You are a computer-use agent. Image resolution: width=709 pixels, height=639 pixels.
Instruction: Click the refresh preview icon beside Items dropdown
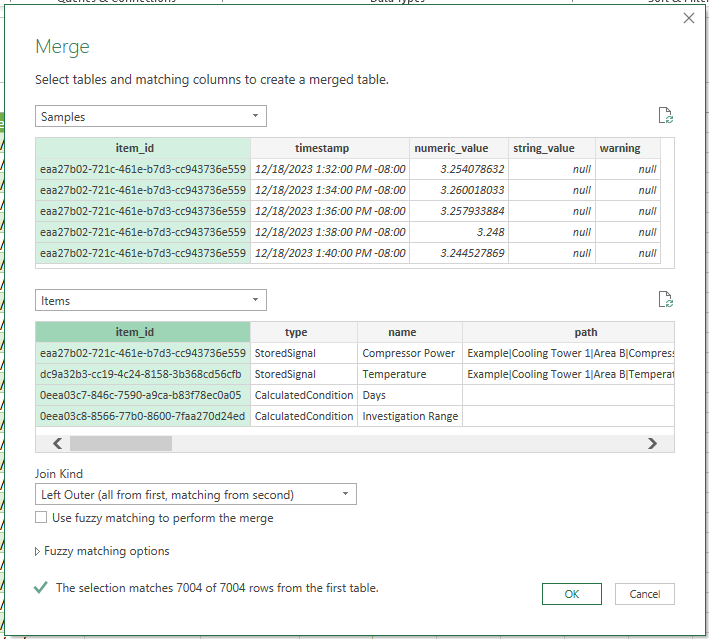pos(666,299)
